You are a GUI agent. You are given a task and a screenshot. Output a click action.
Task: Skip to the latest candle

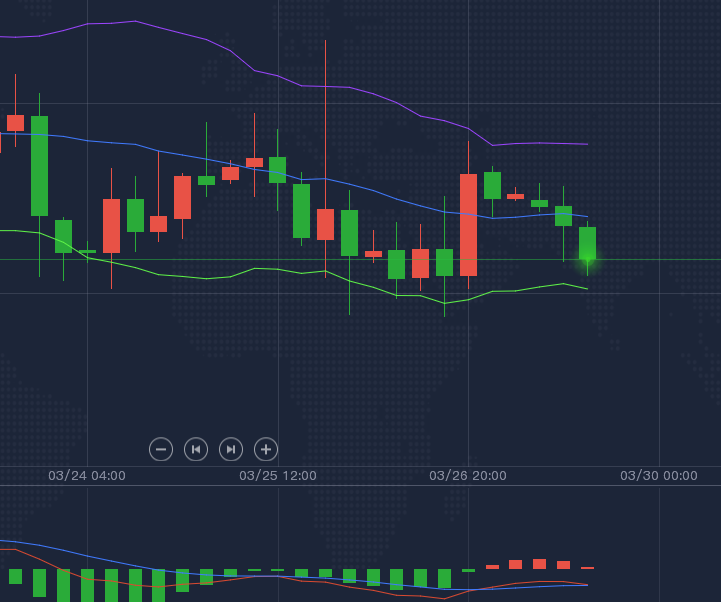coord(231,449)
